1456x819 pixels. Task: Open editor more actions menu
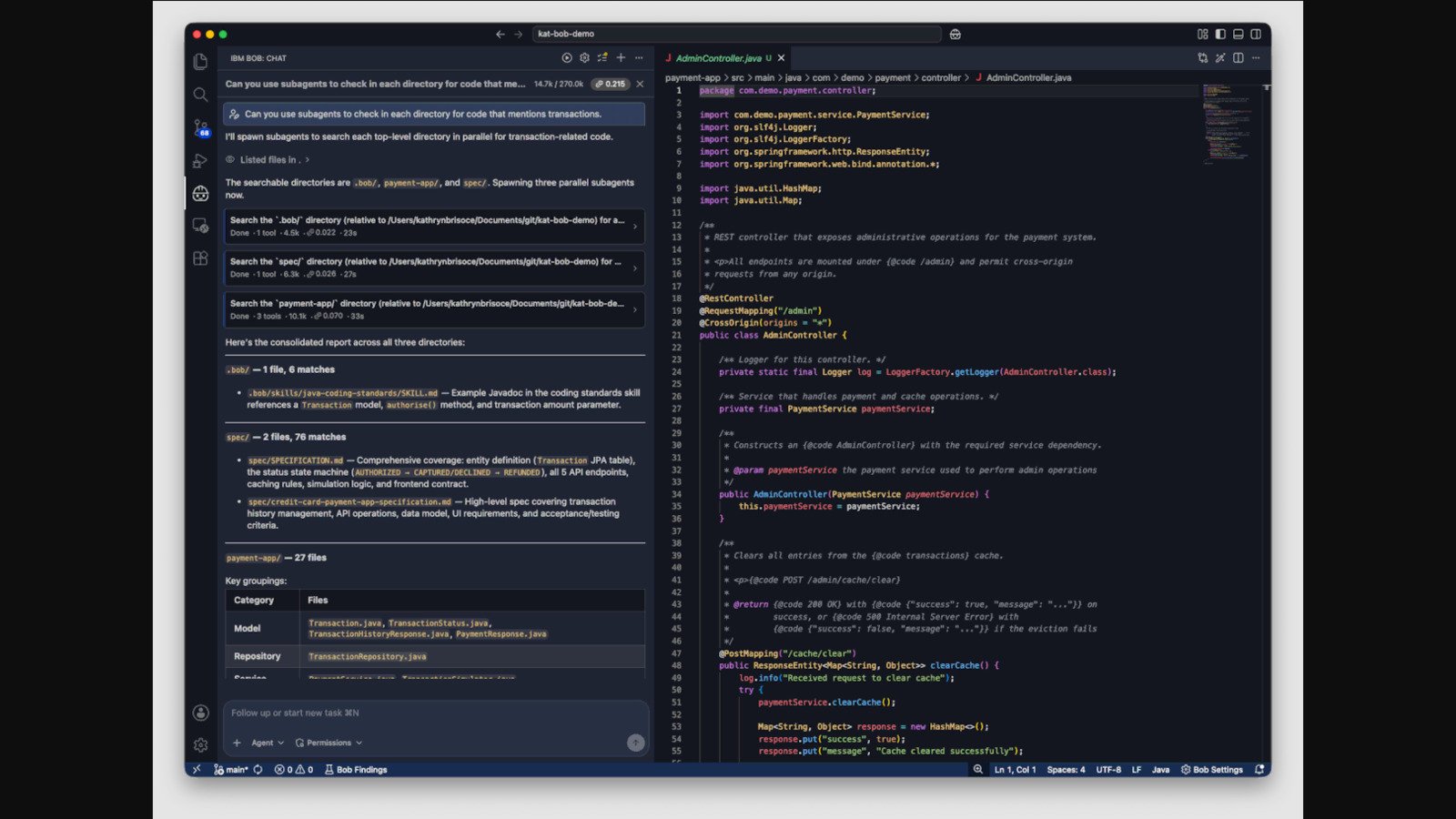coord(1256,58)
